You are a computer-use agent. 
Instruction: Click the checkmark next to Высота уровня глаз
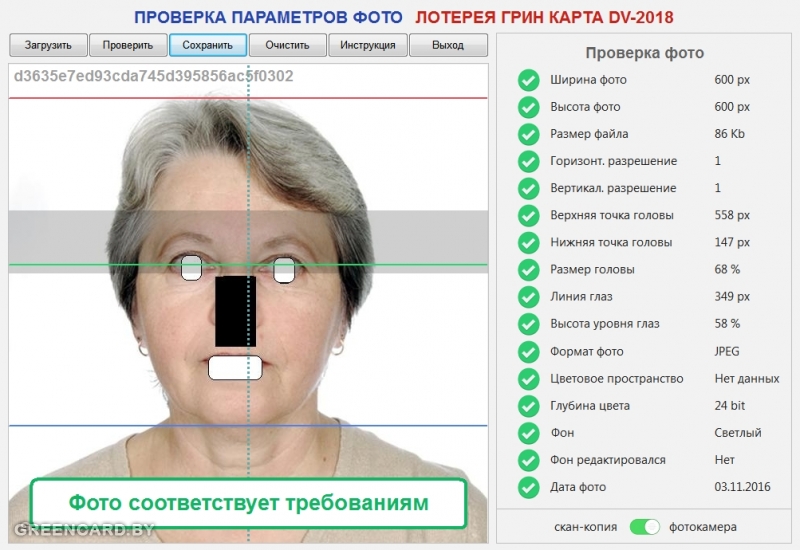(x=529, y=324)
